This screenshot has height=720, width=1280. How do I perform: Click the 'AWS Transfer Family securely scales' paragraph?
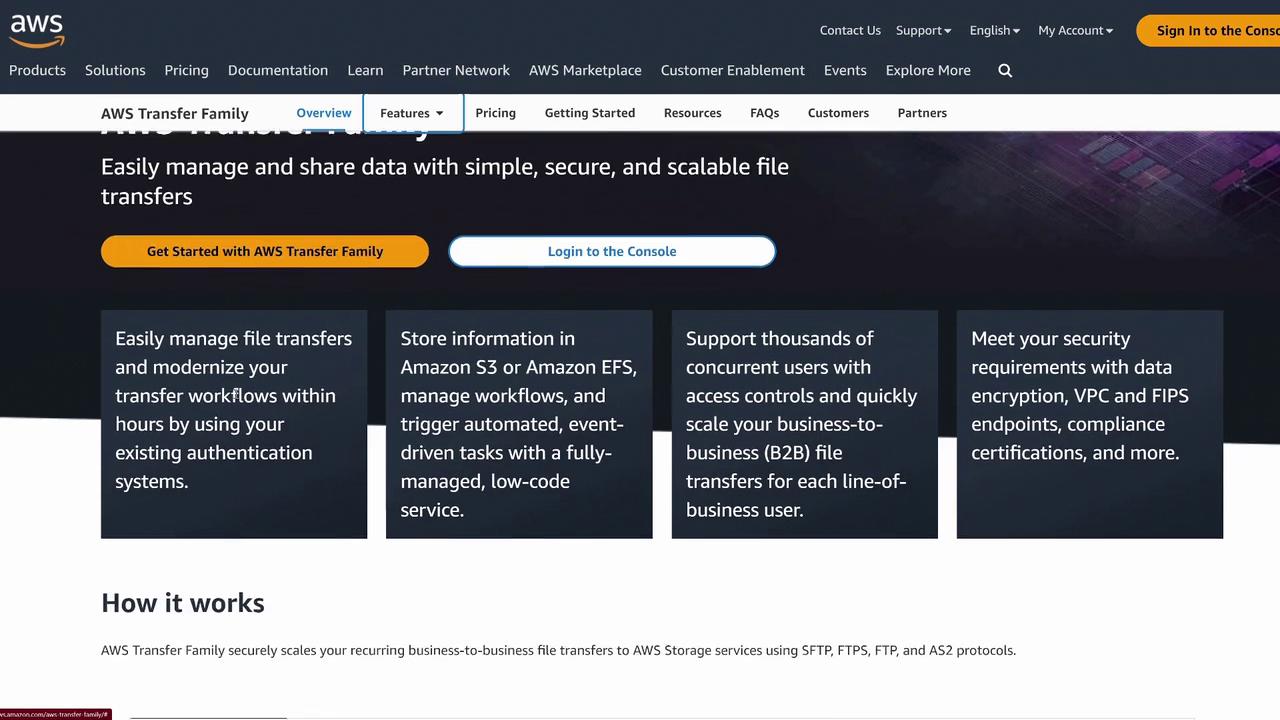pos(558,650)
